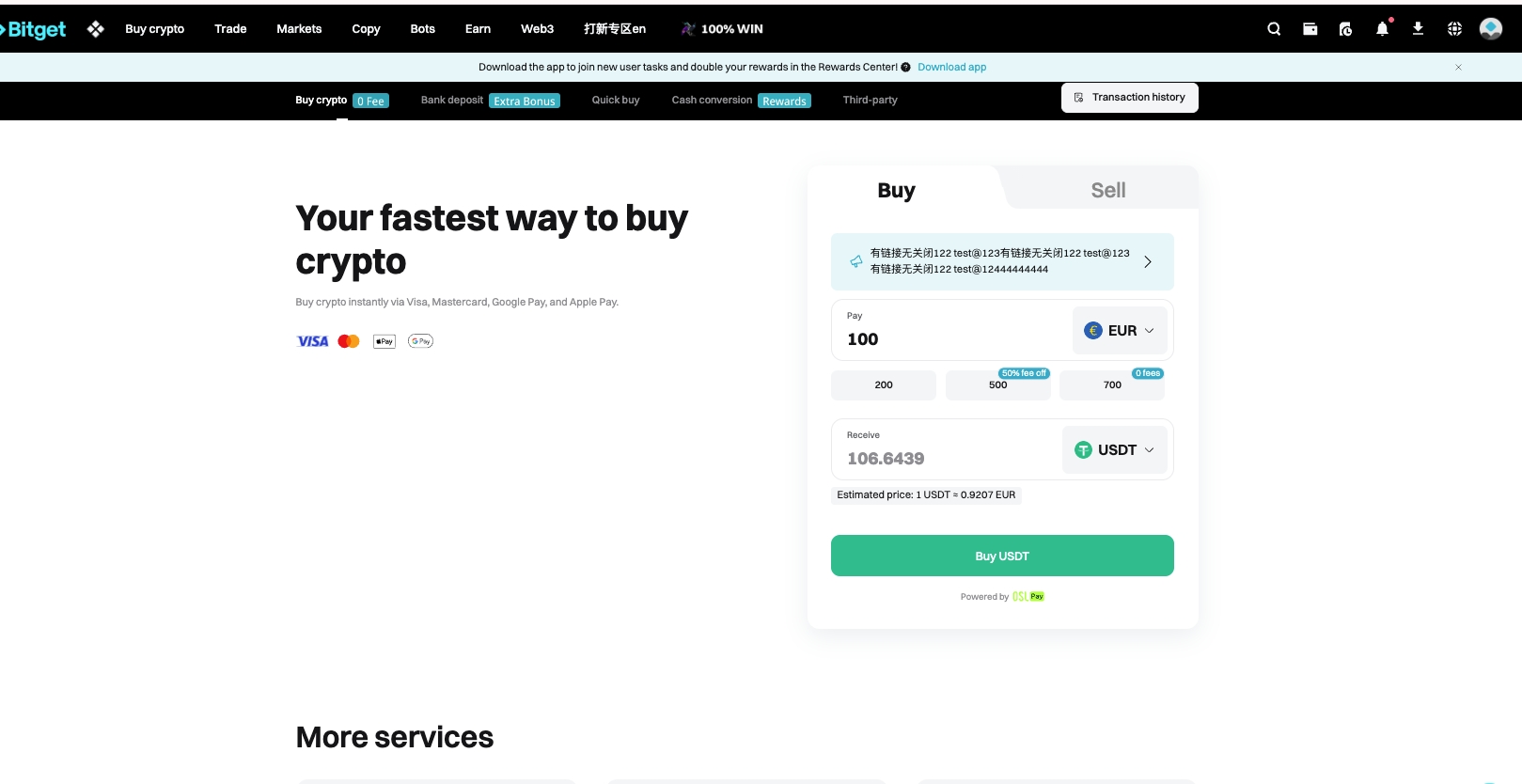Close the download app banner
Viewport: 1522px width, 784px height.
coord(1458,67)
